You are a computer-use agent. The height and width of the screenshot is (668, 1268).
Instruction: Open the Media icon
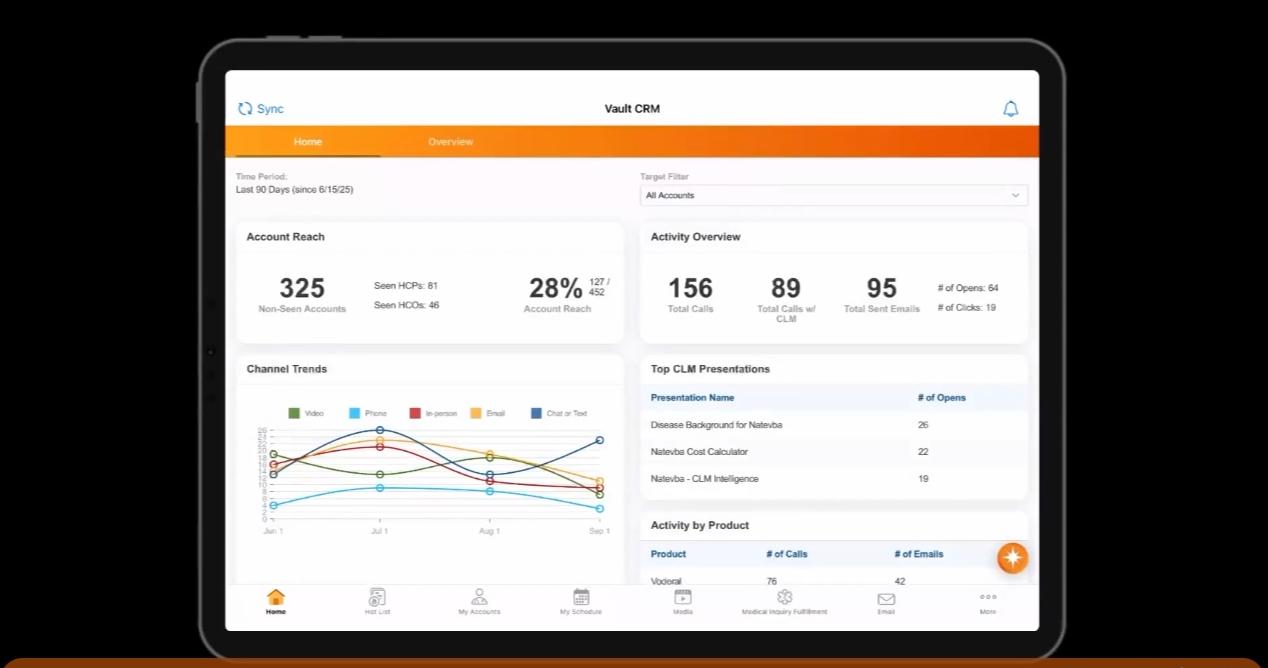pyautogui.click(x=683, y=598)
